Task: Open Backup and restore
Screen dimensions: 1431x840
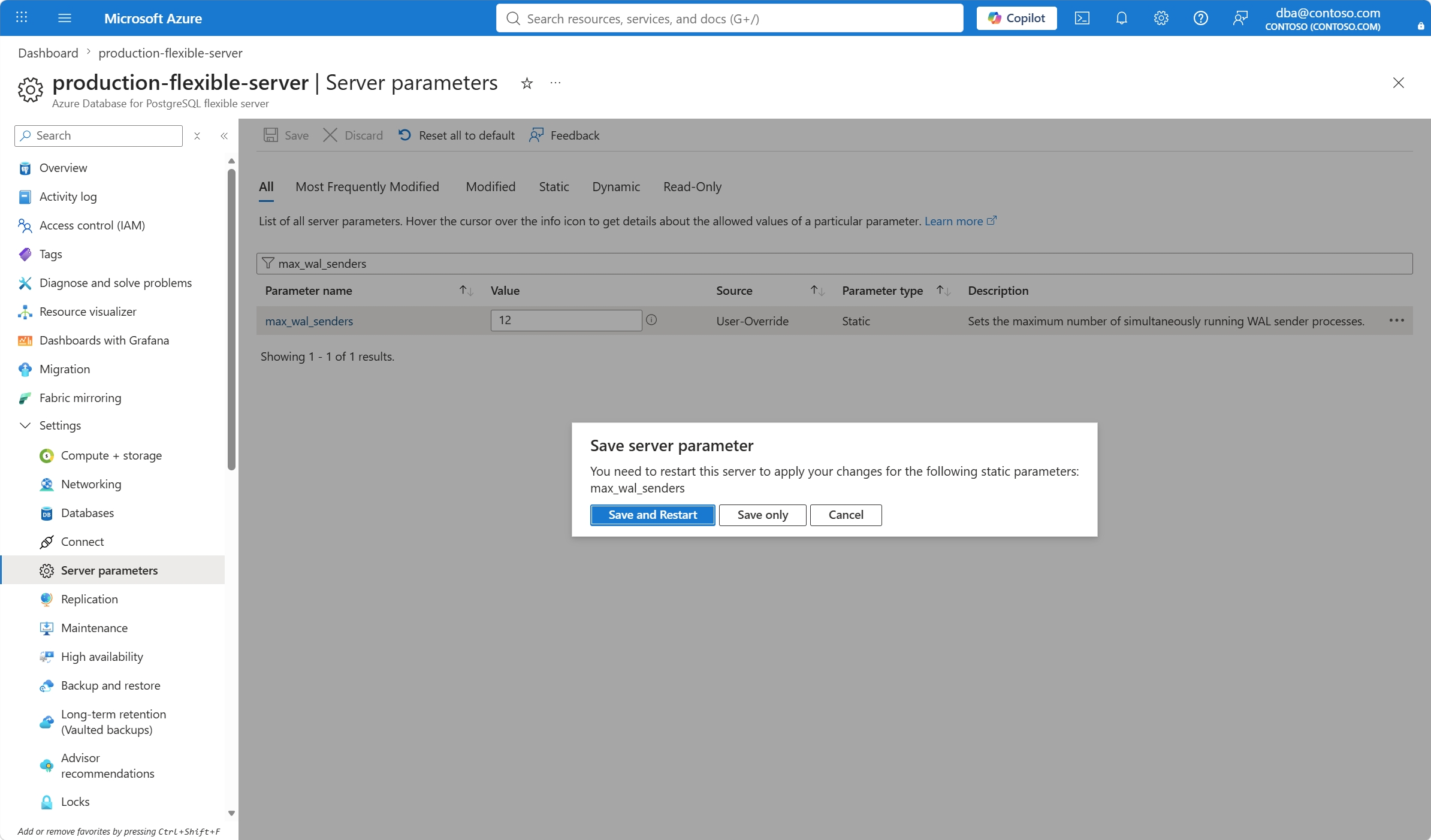Action: point(111,685)
